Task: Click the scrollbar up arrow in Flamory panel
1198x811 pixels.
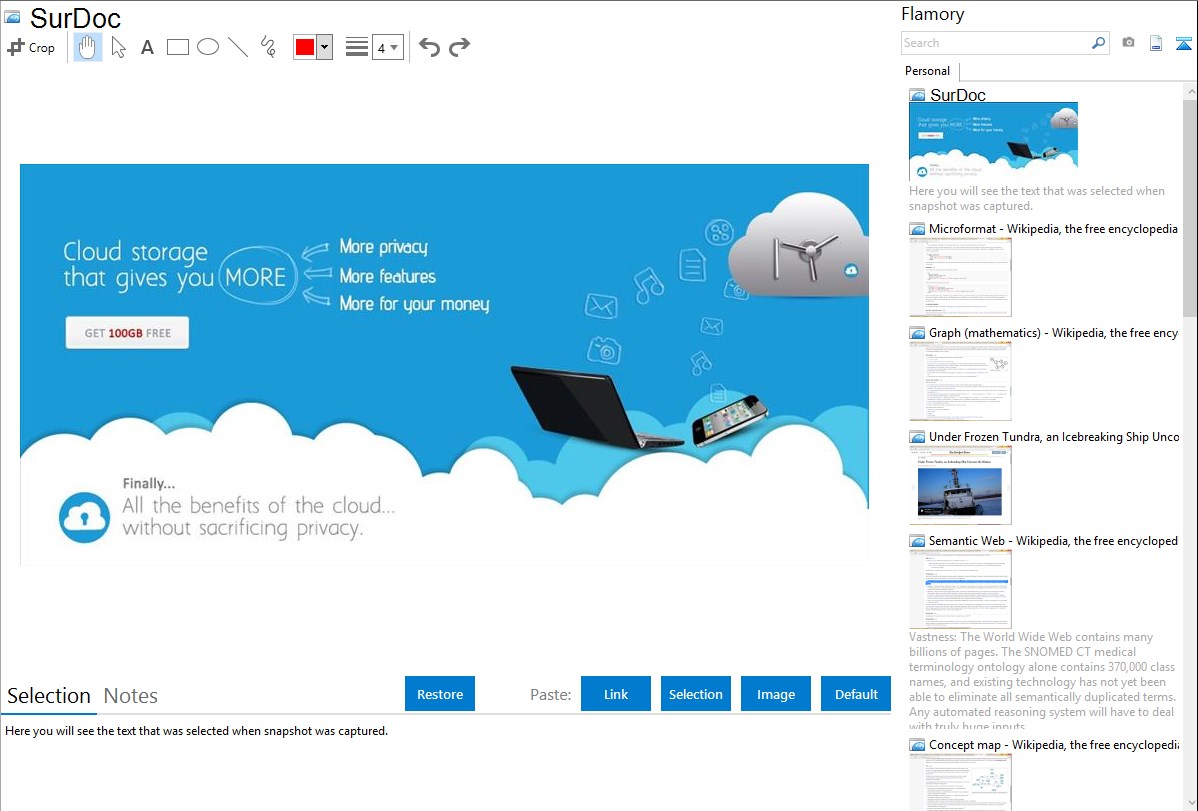Action: (x=1190, y=91)
